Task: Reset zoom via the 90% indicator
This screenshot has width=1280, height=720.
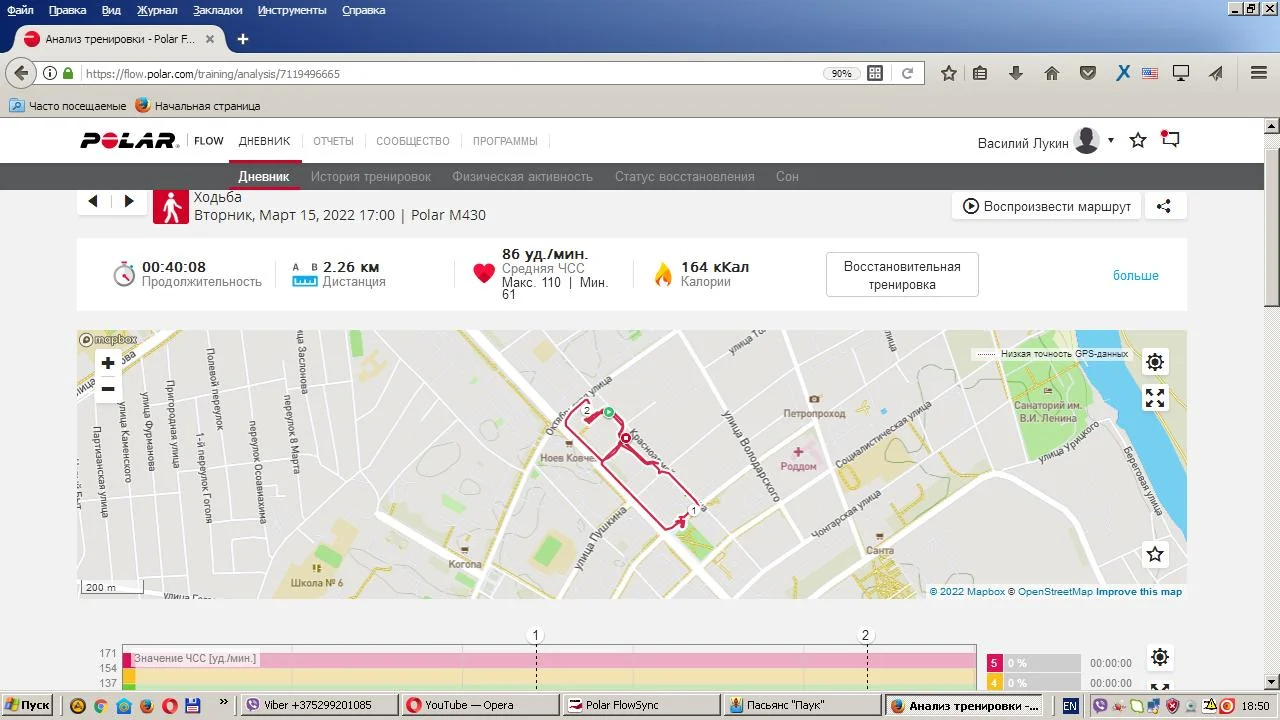Action: click(841, 73)
